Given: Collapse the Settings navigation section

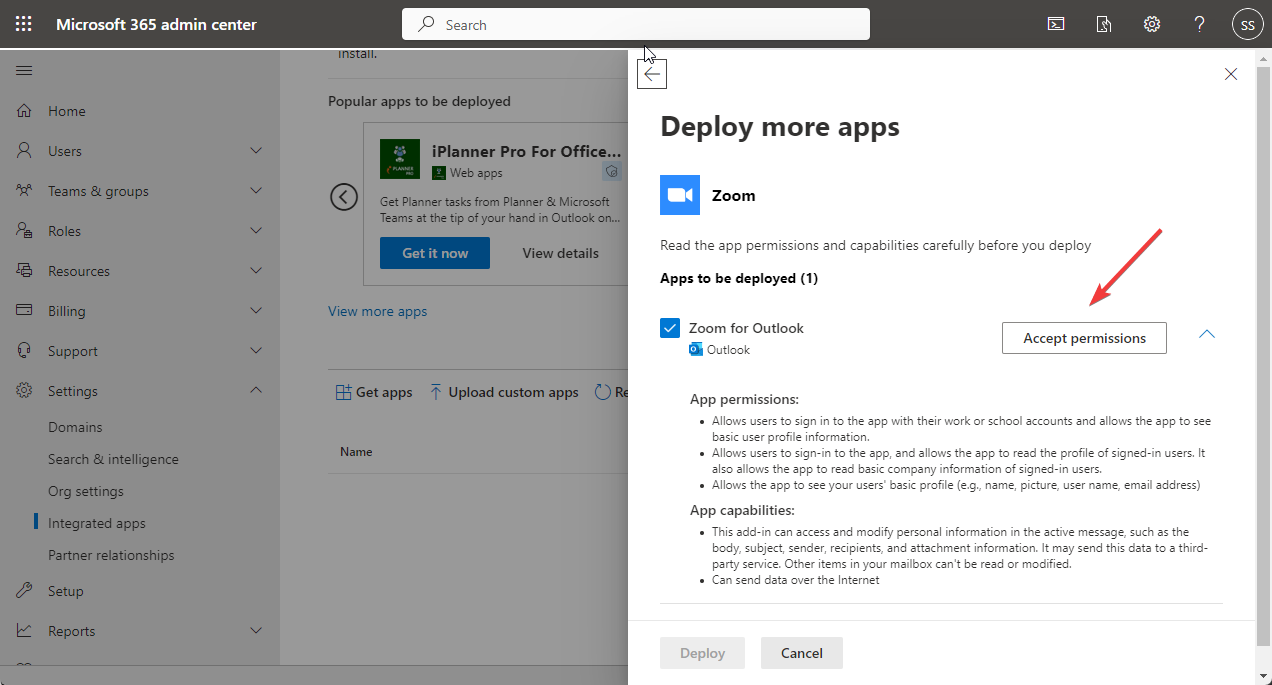Looking at the screenshot, I should [256, 391].
